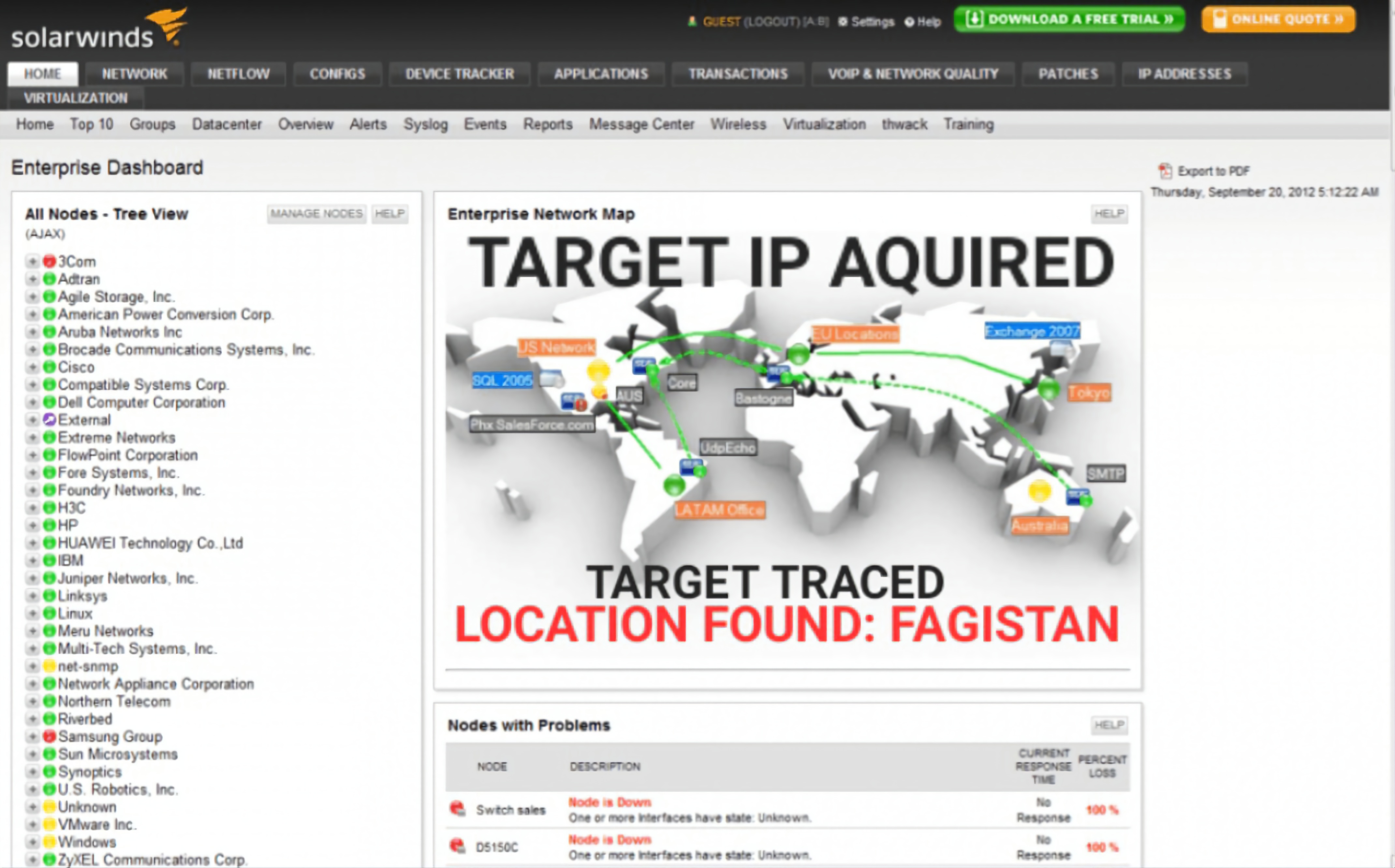Click the Manage Nodes button
Screen dimensions: 1395x868
pos(316,214)
